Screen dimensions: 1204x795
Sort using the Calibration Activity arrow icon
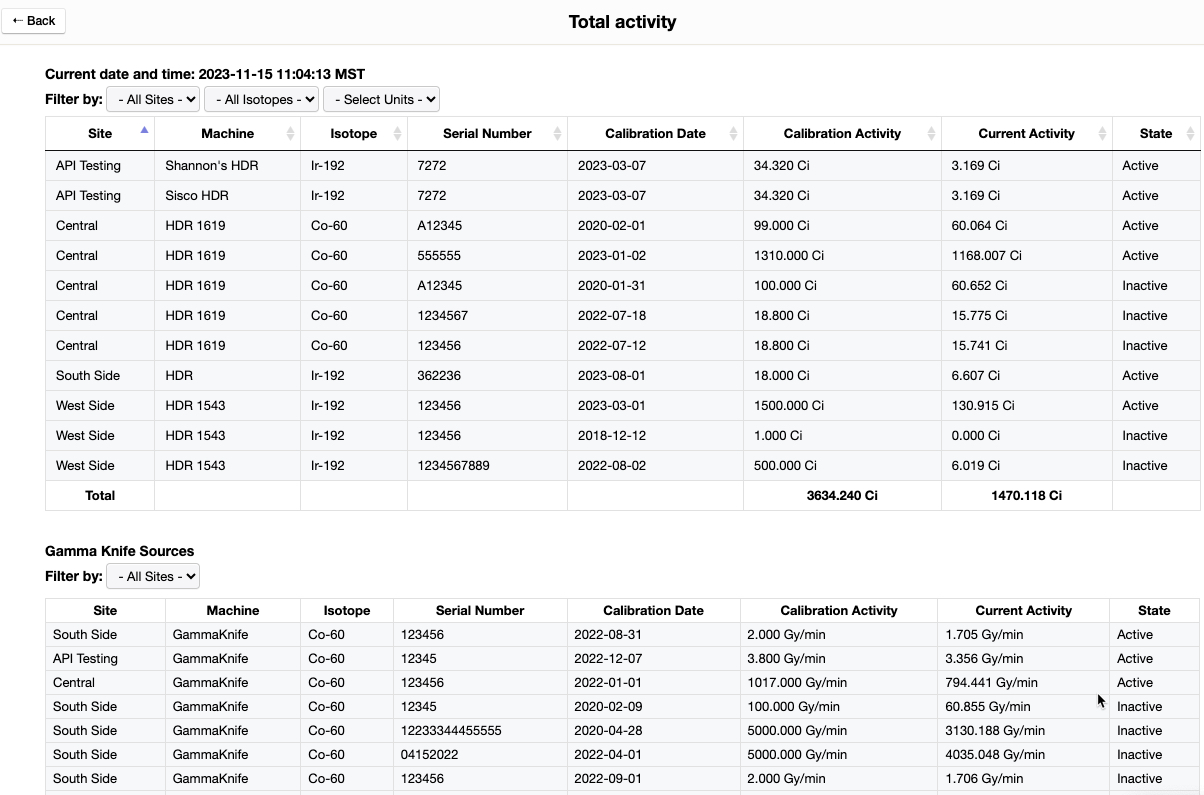point(931,133)
